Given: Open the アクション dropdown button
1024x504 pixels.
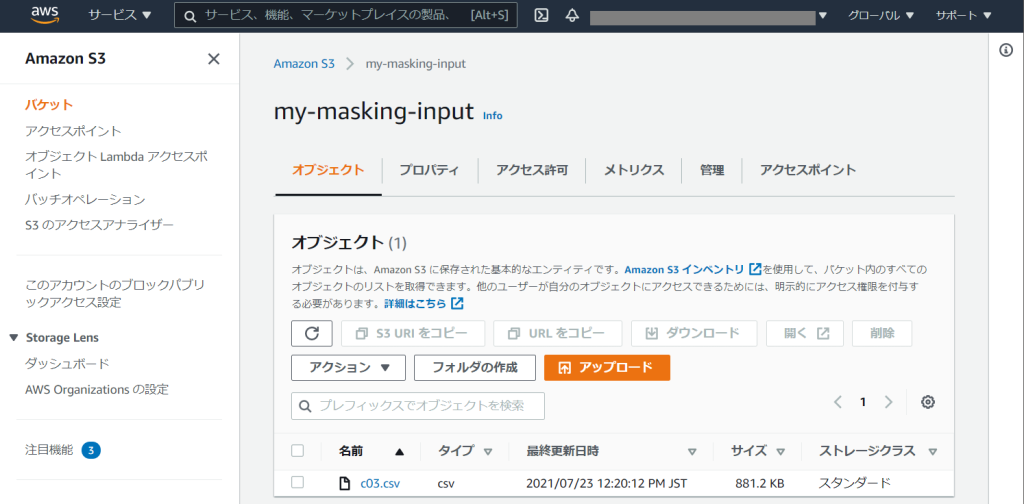Looking at the screenshot, I should coord(349,368).
